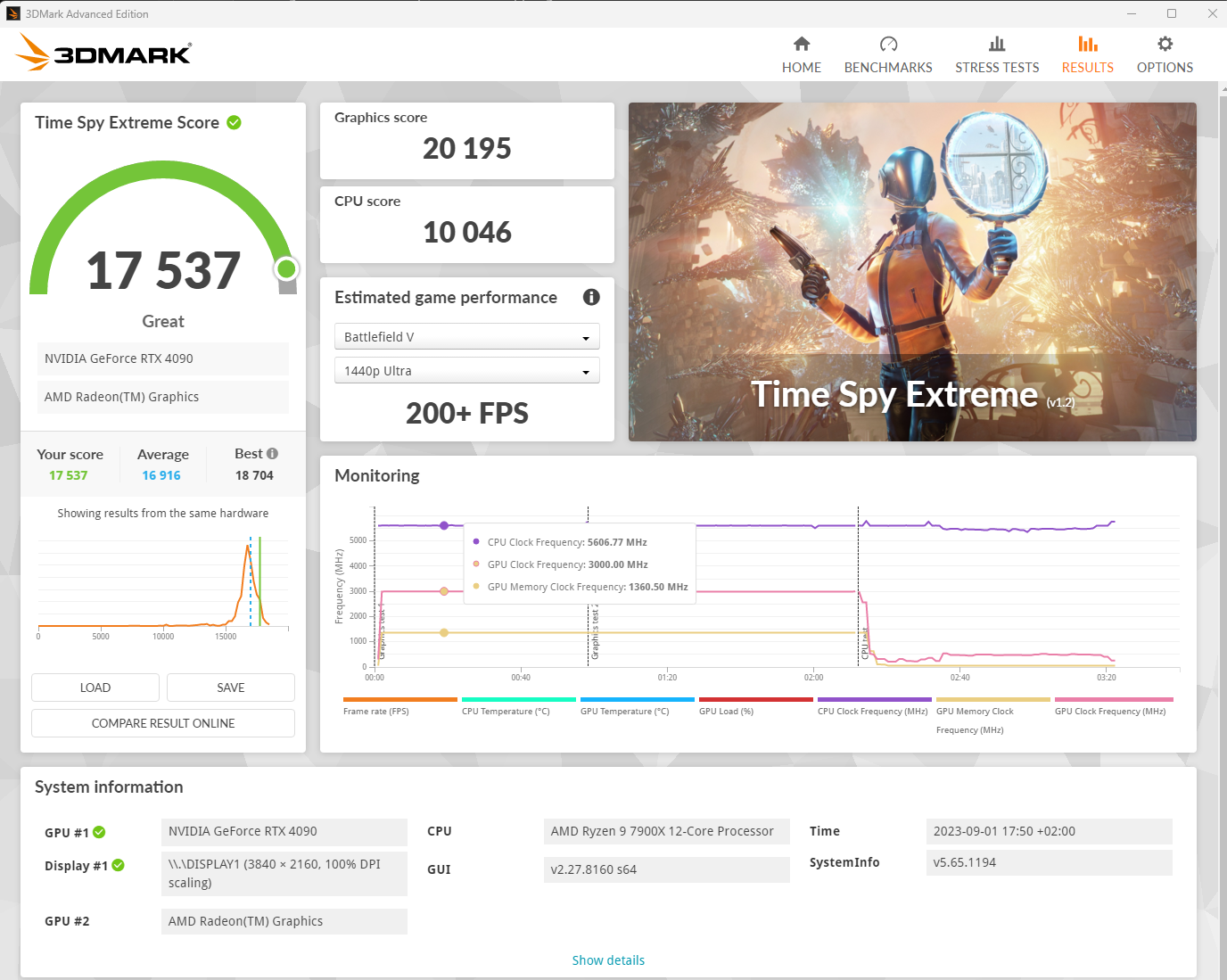The height and width of the screenshot is (980, 1227).
Task: Click the orange Frame rate color bar
Action: [x=400, y=700]
